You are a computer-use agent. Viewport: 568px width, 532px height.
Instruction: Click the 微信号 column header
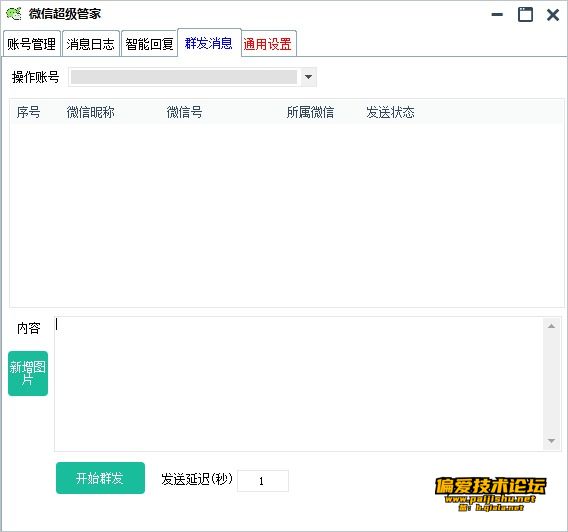pos(184,112)
